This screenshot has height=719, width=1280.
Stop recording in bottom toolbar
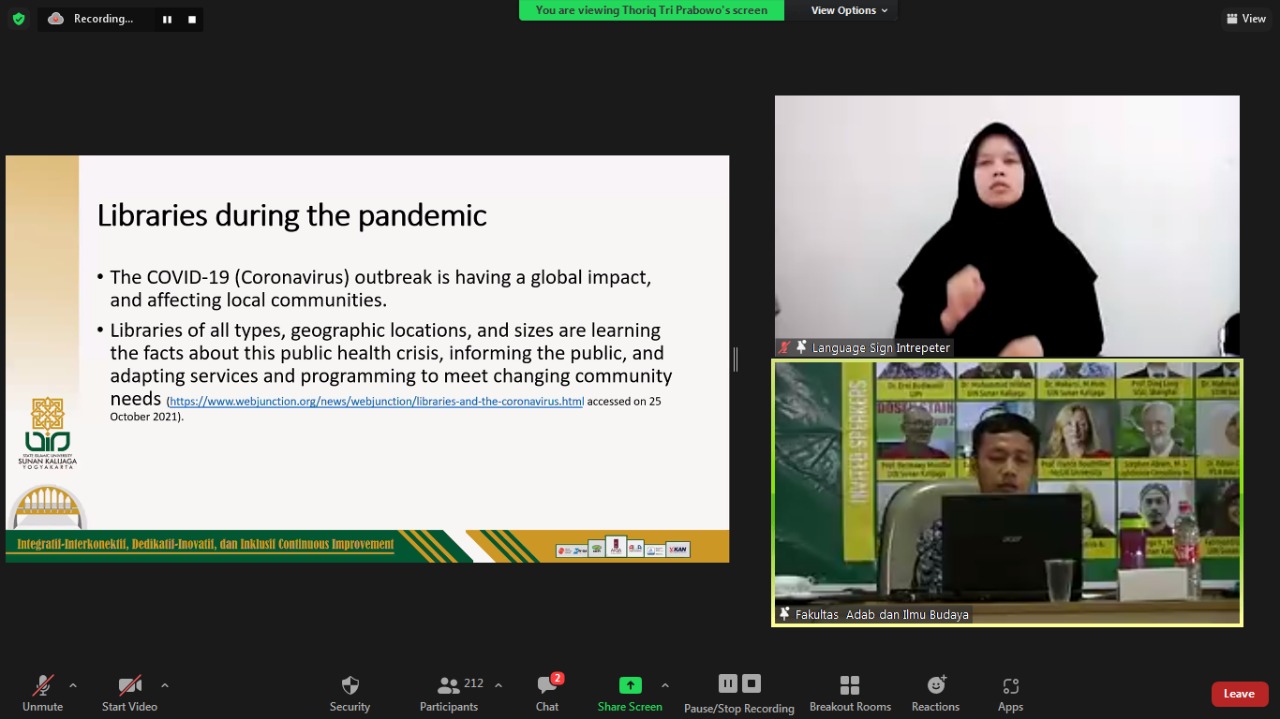pos(752,684)
